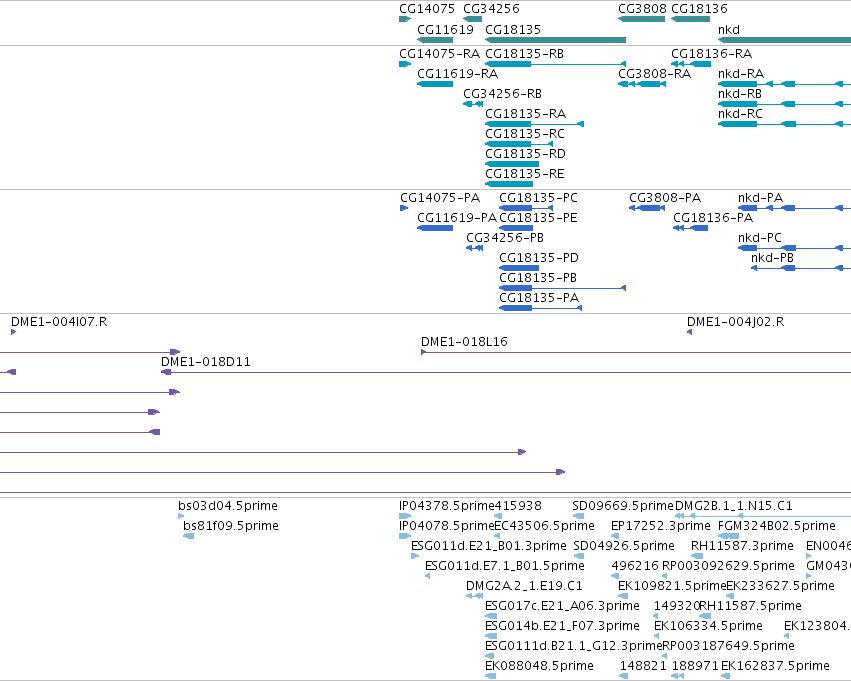Click transcript CG18135-RD label
The height and width of the screenshot is (681, 851).
pyautogui.click(x=525, y=154)
